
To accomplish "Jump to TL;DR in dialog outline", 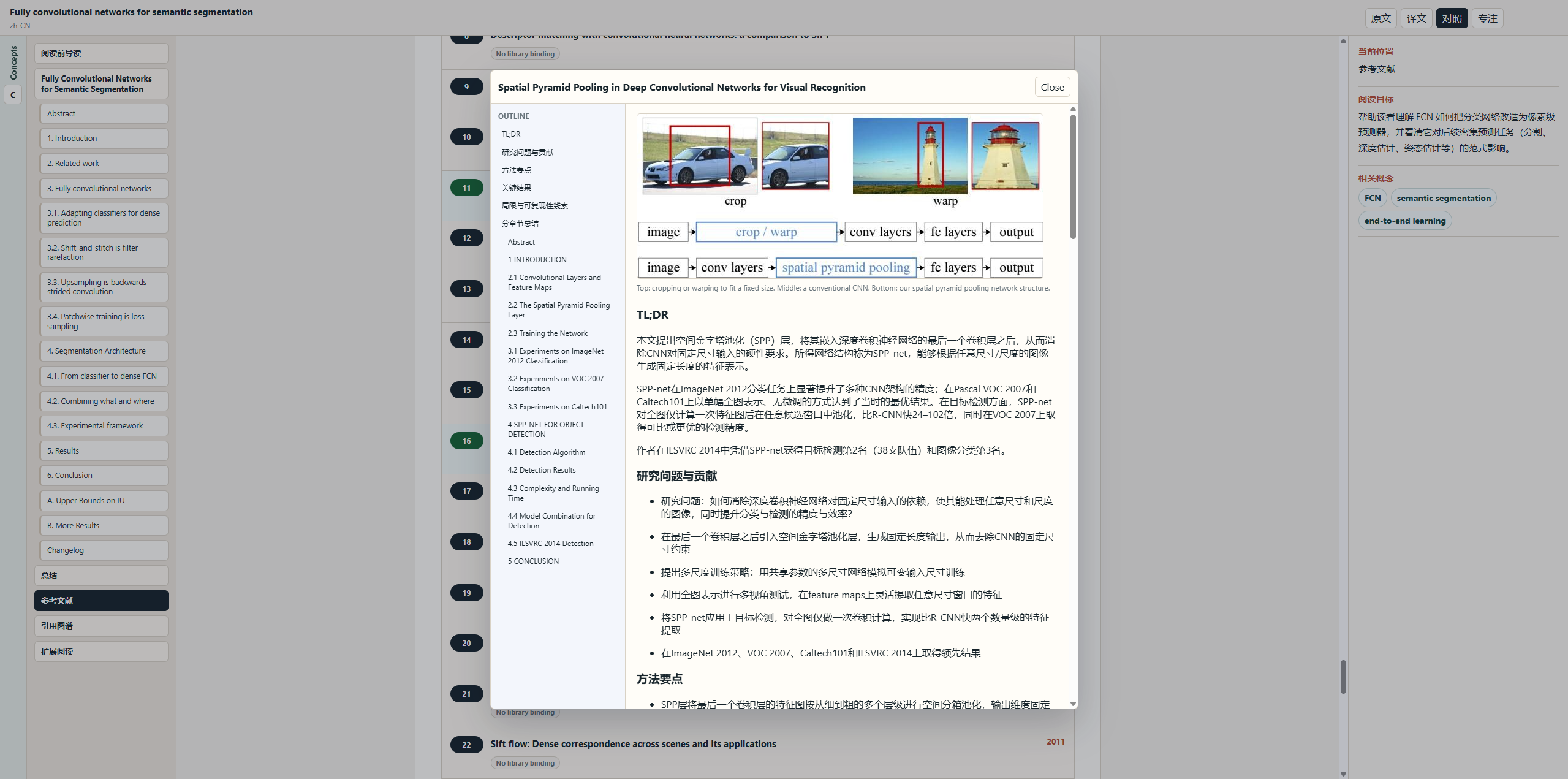I will click(x=510, y=134).
